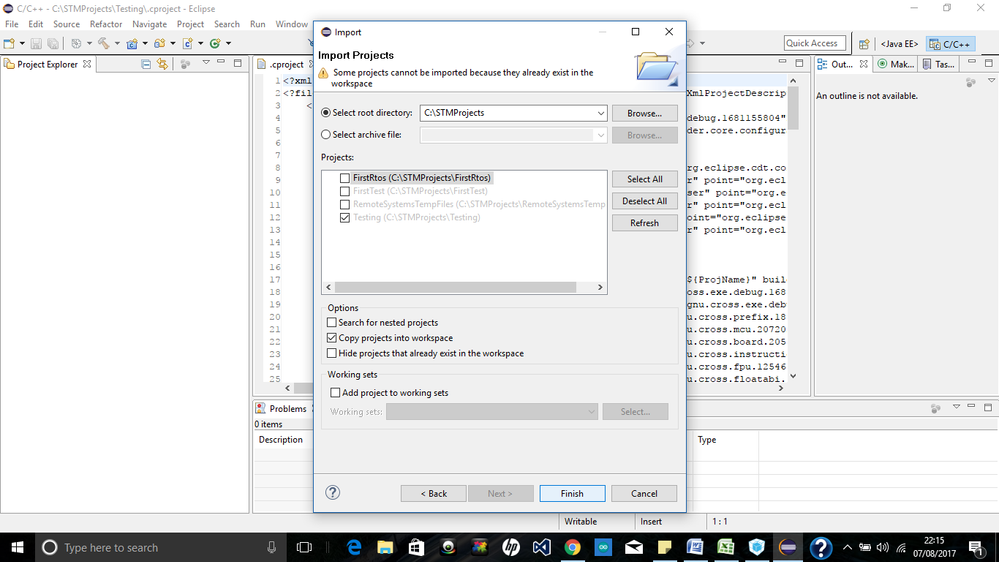Click the Build (hammer) toolbar icon

pyautogui.click(x=103, y=43)
